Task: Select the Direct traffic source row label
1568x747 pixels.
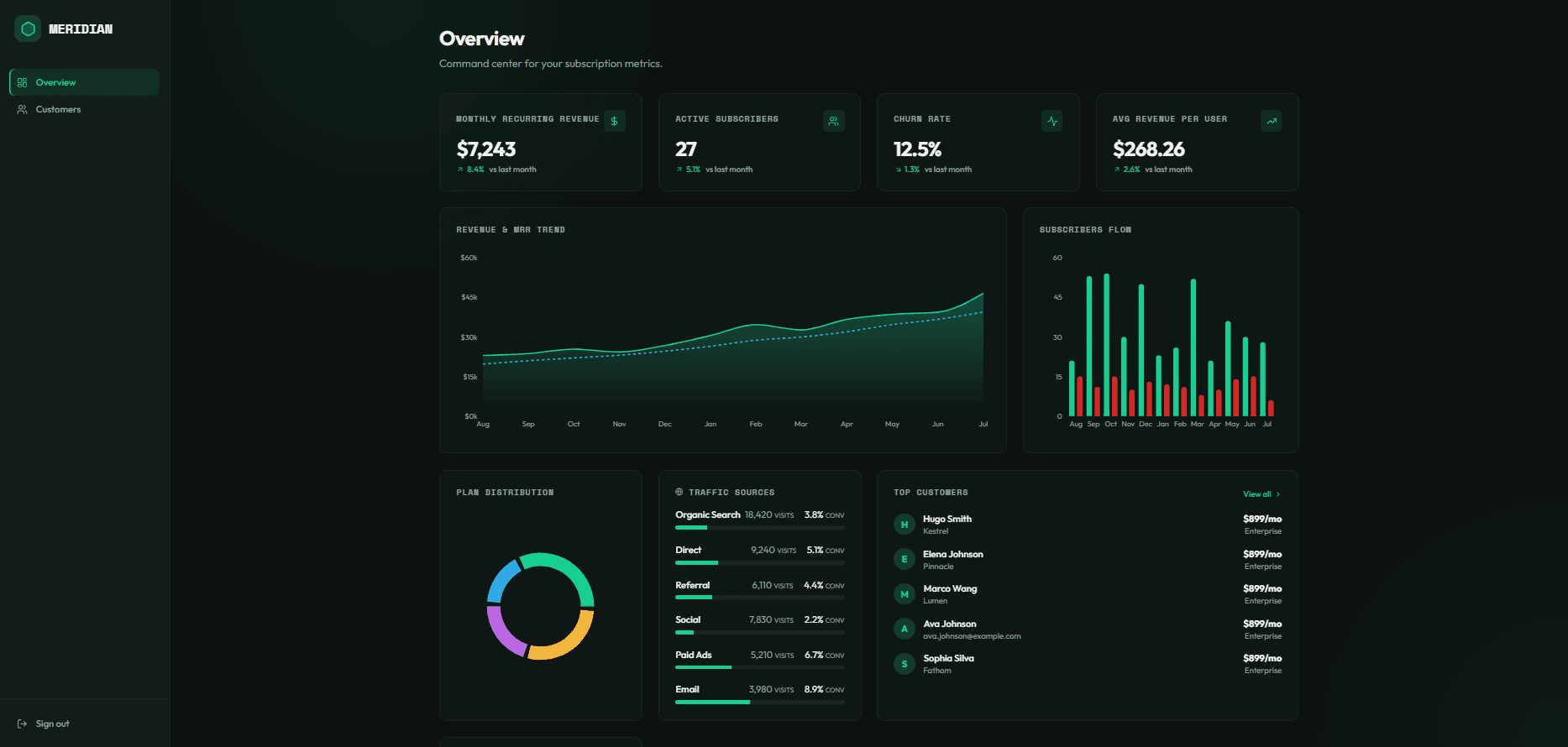Action: tap(688, 551)
